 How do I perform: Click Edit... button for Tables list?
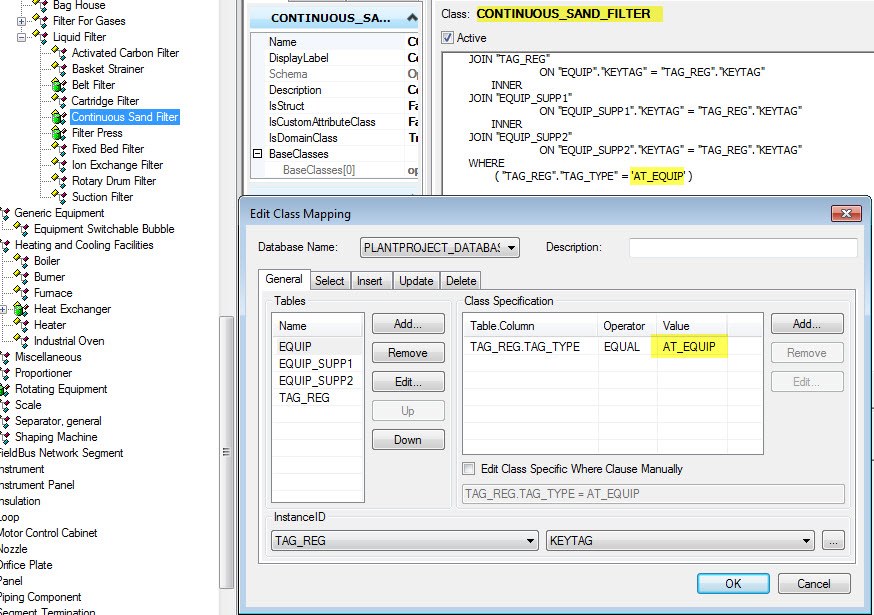408,382
